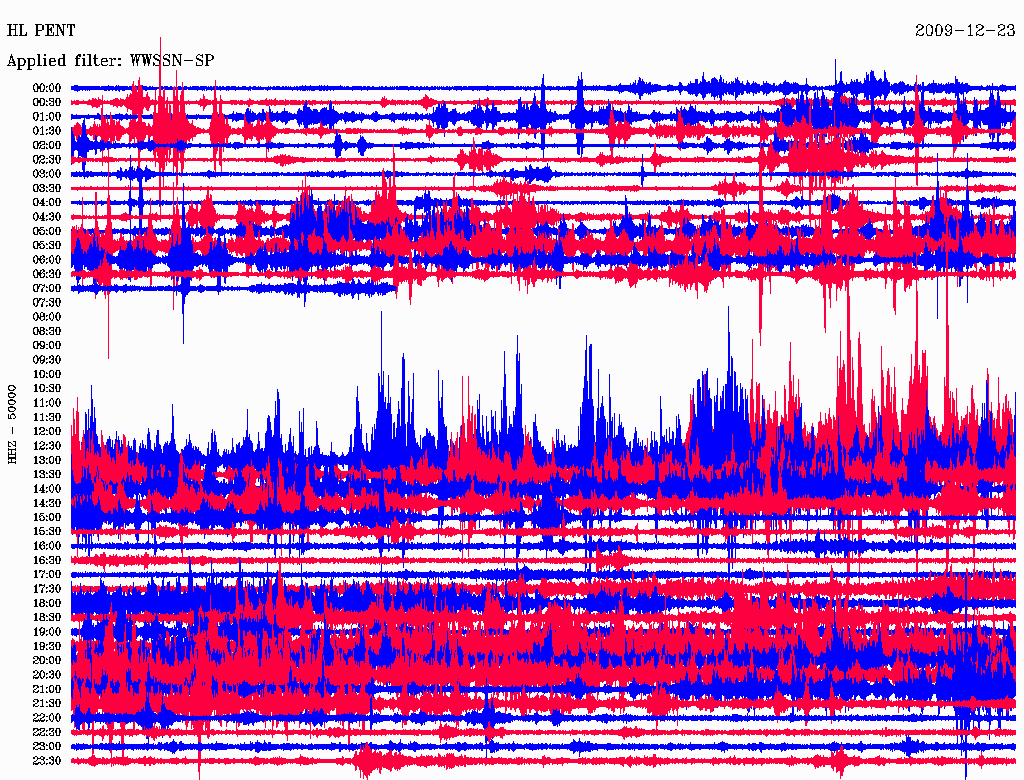Select the 07:00 time label
The image size is (1024, 780).
[x=47, y=288]
